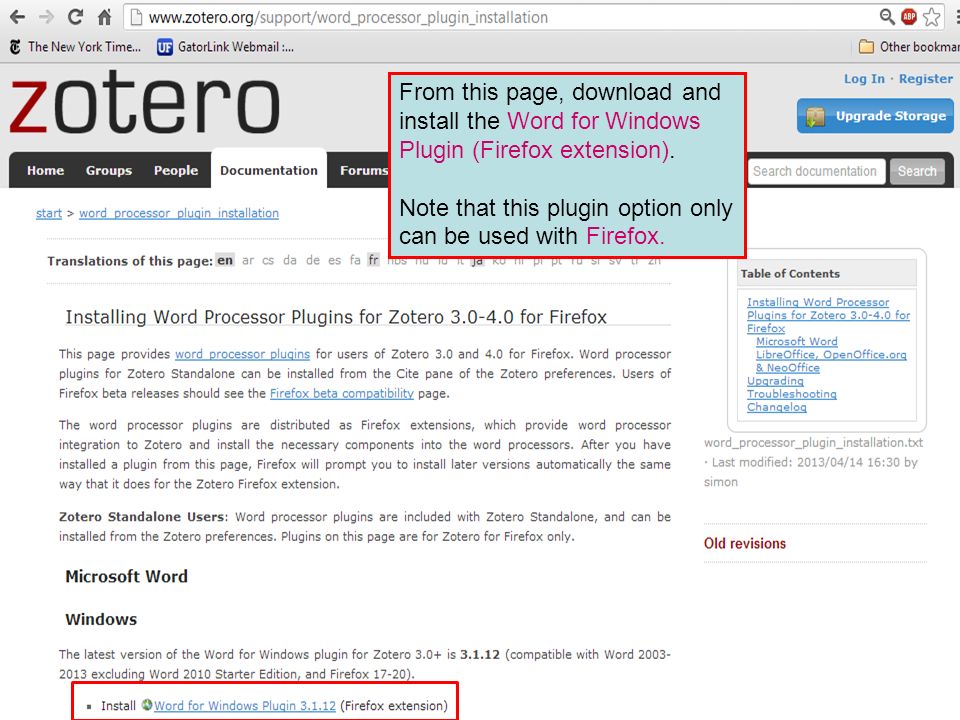Switch to the 'da' translation

(290, 261)
